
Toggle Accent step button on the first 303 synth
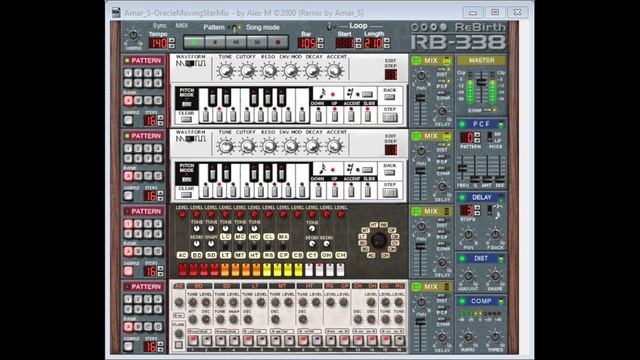click(351, 115)
